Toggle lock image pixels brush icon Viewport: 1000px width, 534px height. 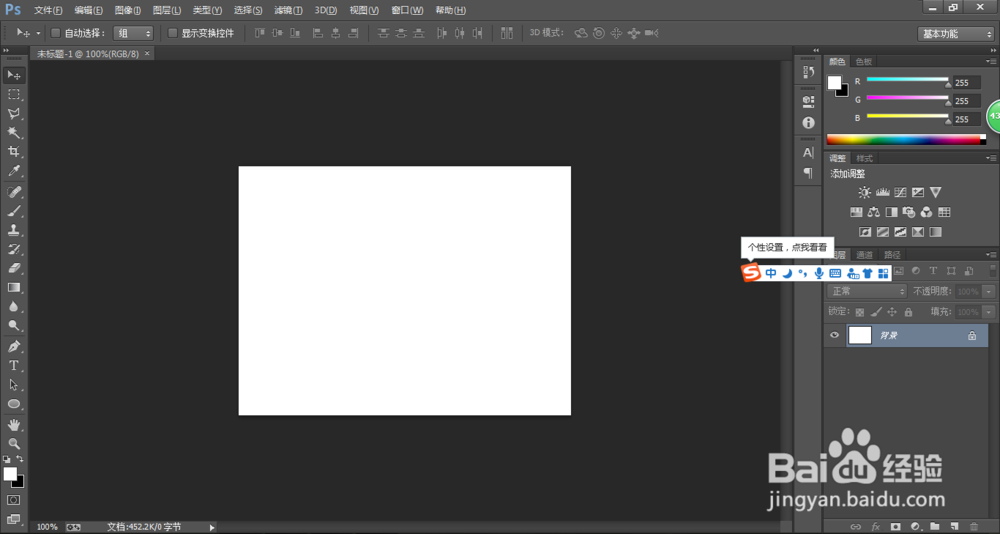(x=876, y=312)
